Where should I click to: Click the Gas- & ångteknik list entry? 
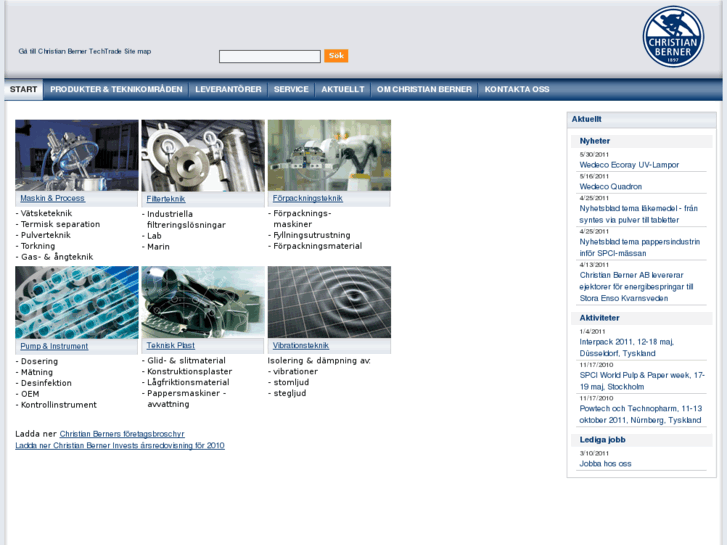tap(57, 257)
